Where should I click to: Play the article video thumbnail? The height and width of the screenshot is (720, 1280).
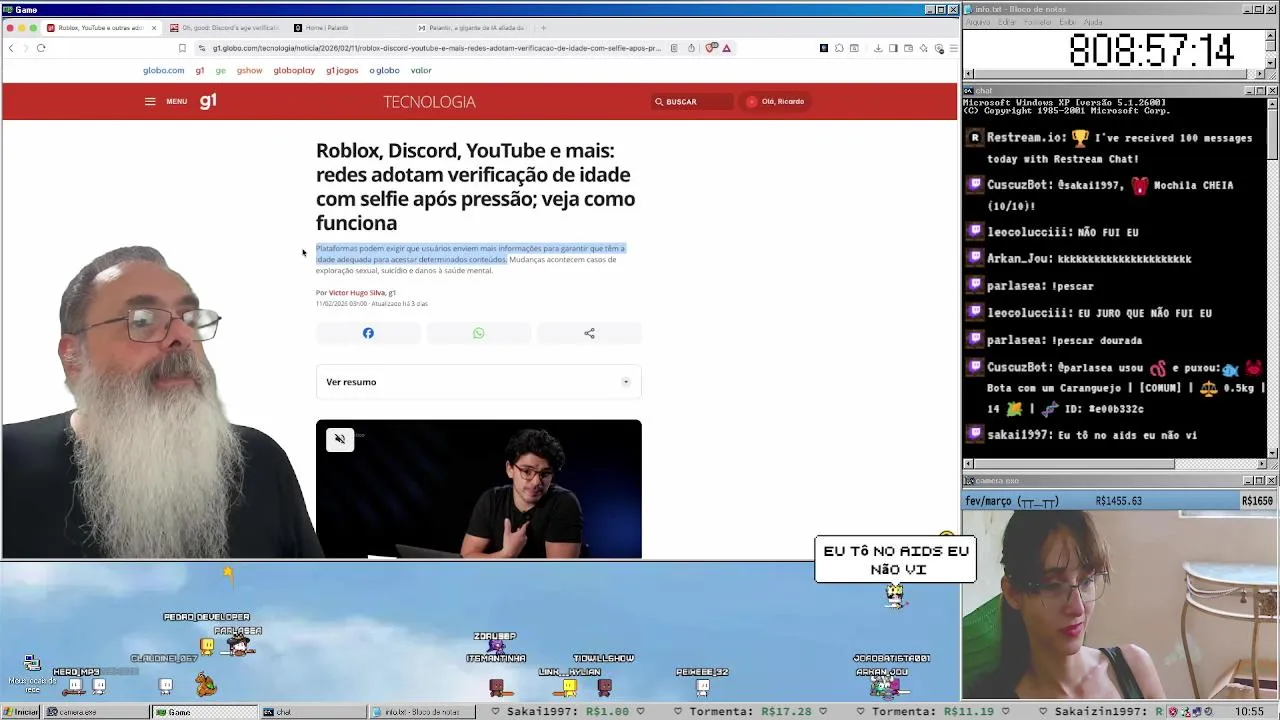pyautogui.click(x=478, y=489)
